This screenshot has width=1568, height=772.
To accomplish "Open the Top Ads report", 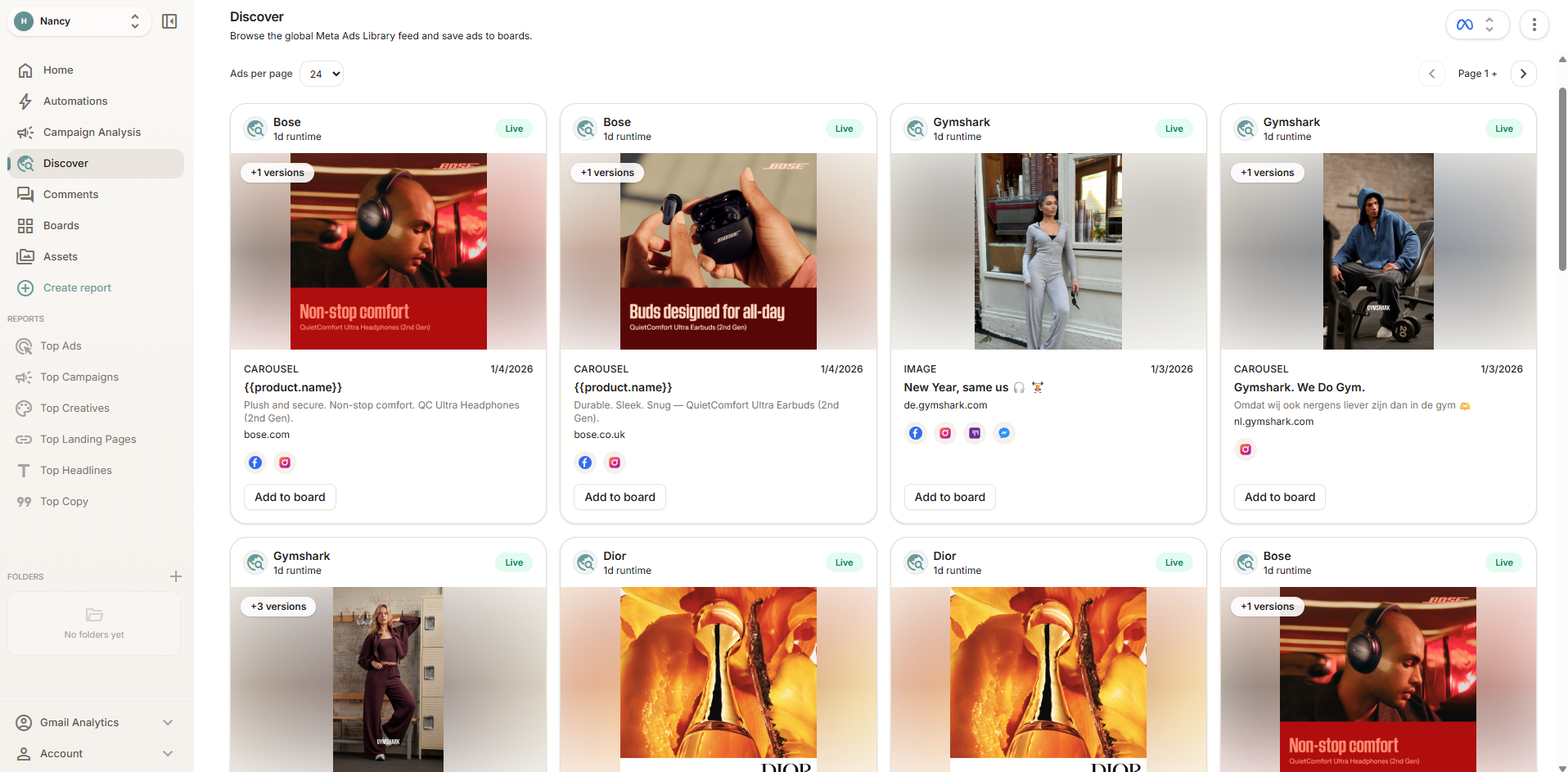I will coord(60,345).
